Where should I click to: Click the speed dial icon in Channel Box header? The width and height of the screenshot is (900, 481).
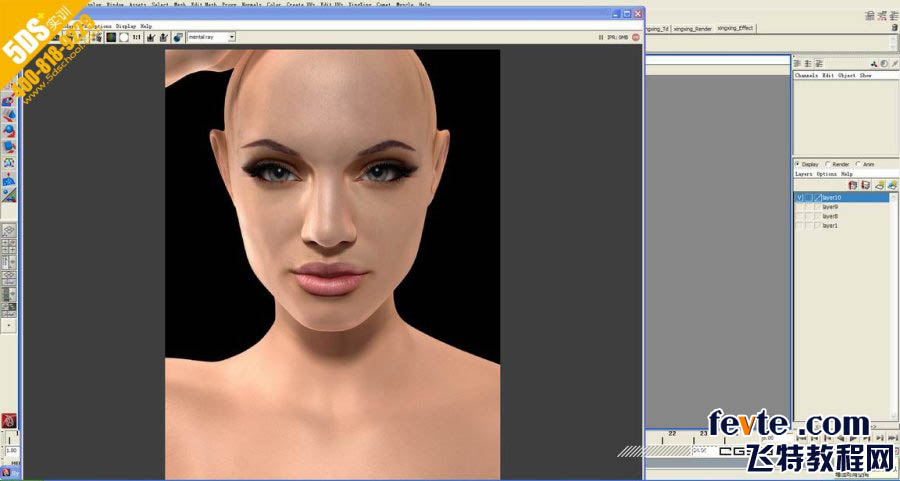click(x=885, y=64)
